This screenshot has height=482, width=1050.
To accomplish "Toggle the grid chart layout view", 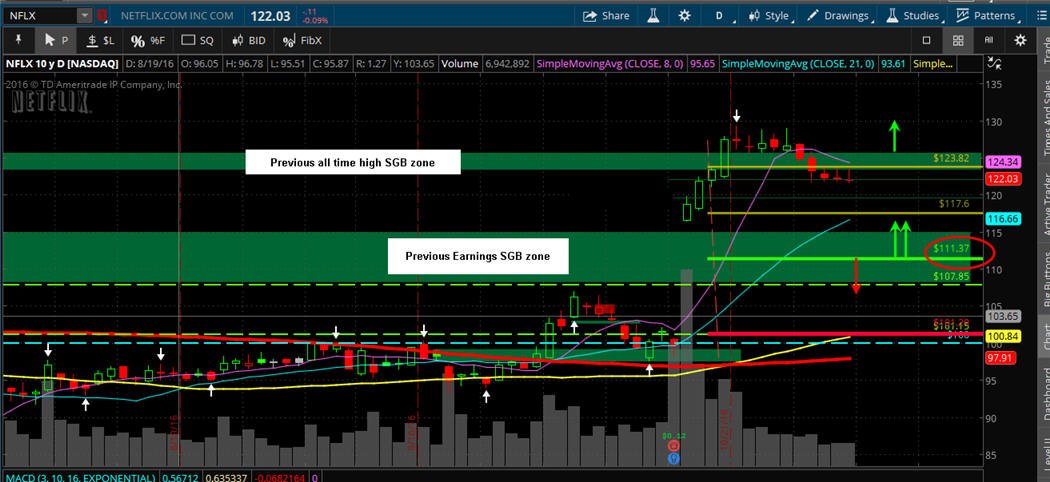I will point(958,40).
